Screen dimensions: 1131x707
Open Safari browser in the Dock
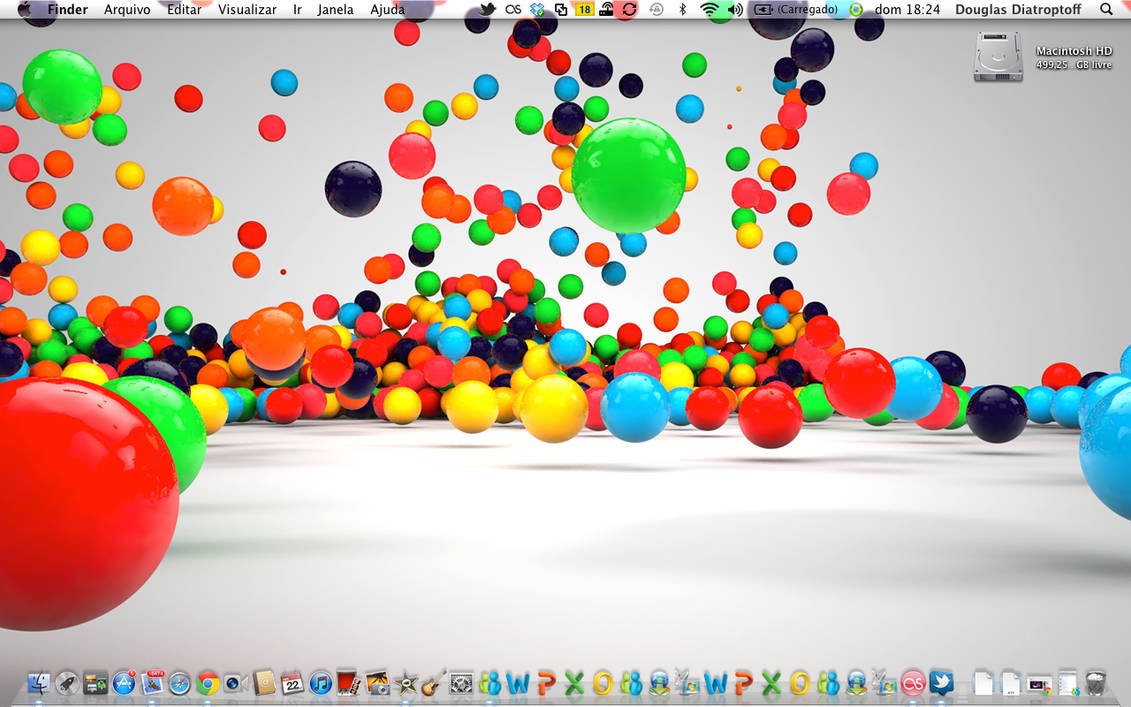(180, 683)
